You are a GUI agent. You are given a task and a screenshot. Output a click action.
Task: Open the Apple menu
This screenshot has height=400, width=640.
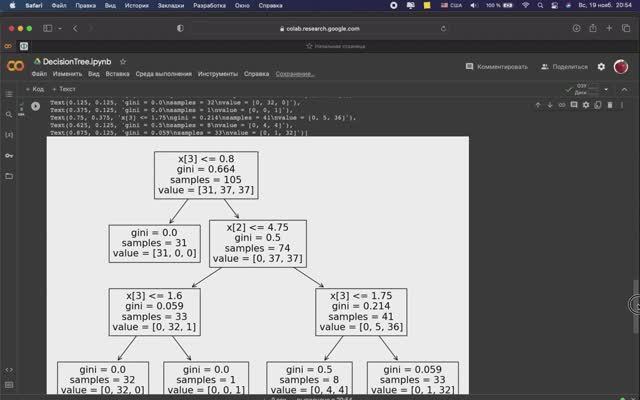tap(12, 5)
